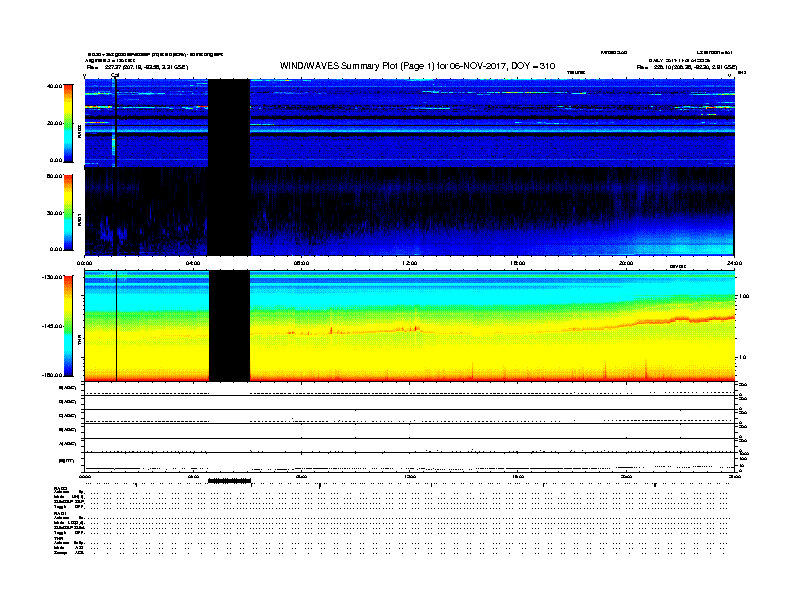Click the black data gap in RAD2 spectrogram
Viewport: 792px width, 612px height.
click(229, 123)
